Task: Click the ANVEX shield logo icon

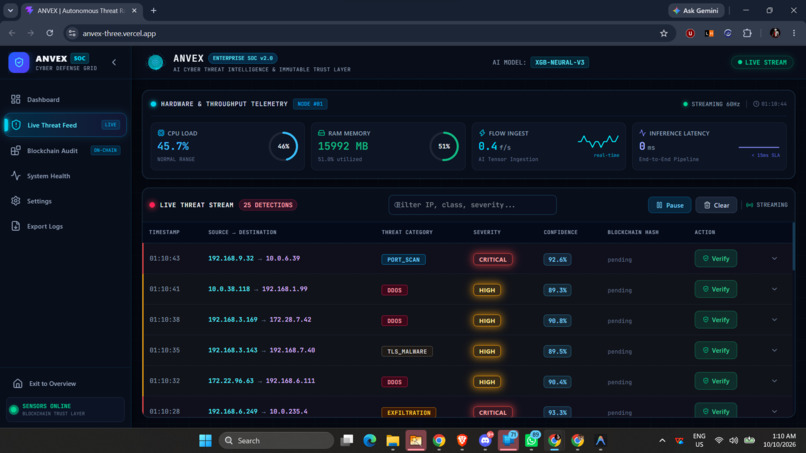Action: [x=19, y=62]
